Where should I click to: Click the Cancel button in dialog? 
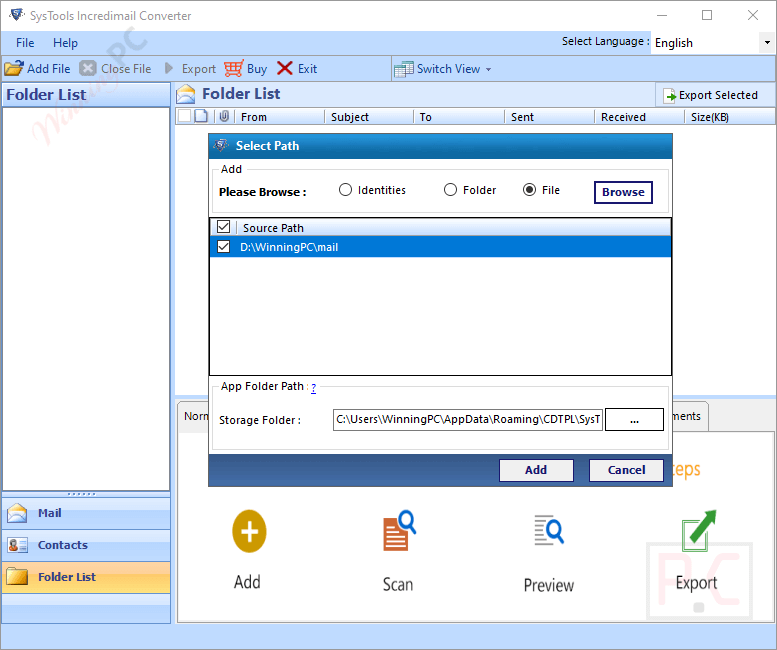pyautogui.click(x=626, y=470)
